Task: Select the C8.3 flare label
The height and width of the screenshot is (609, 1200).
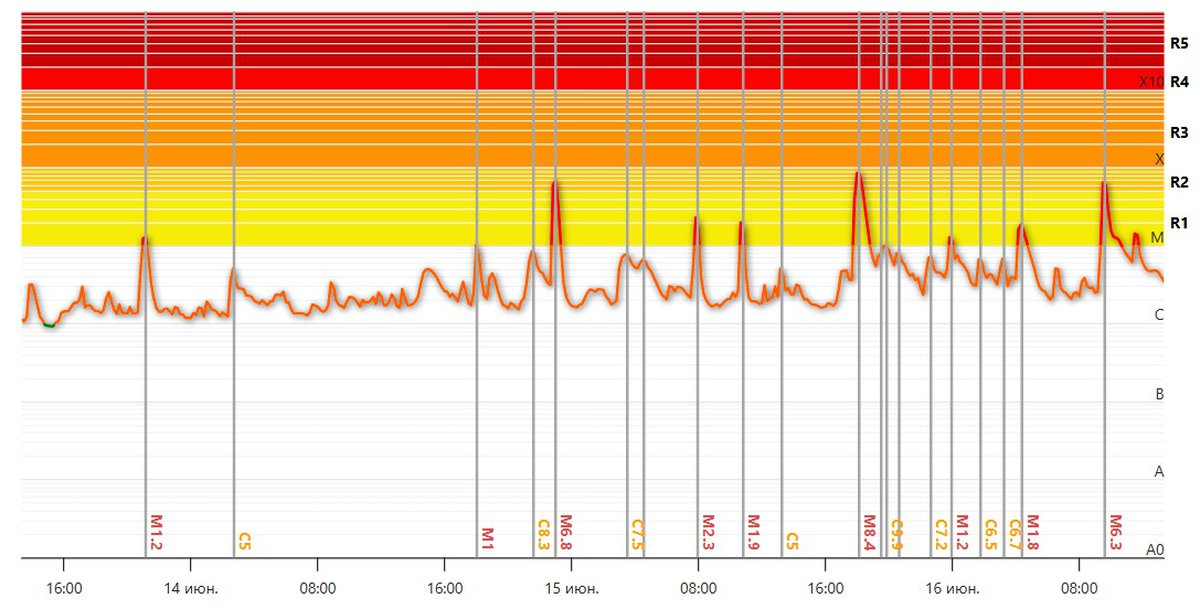Action: pos(543,534)
